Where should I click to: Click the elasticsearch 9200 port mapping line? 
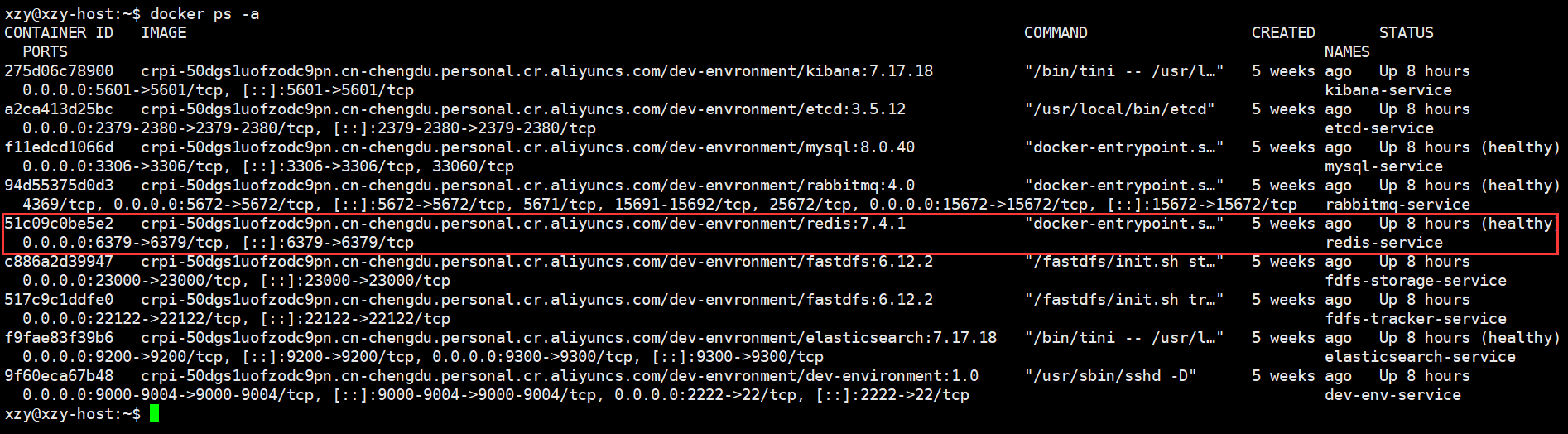[423, 357]
